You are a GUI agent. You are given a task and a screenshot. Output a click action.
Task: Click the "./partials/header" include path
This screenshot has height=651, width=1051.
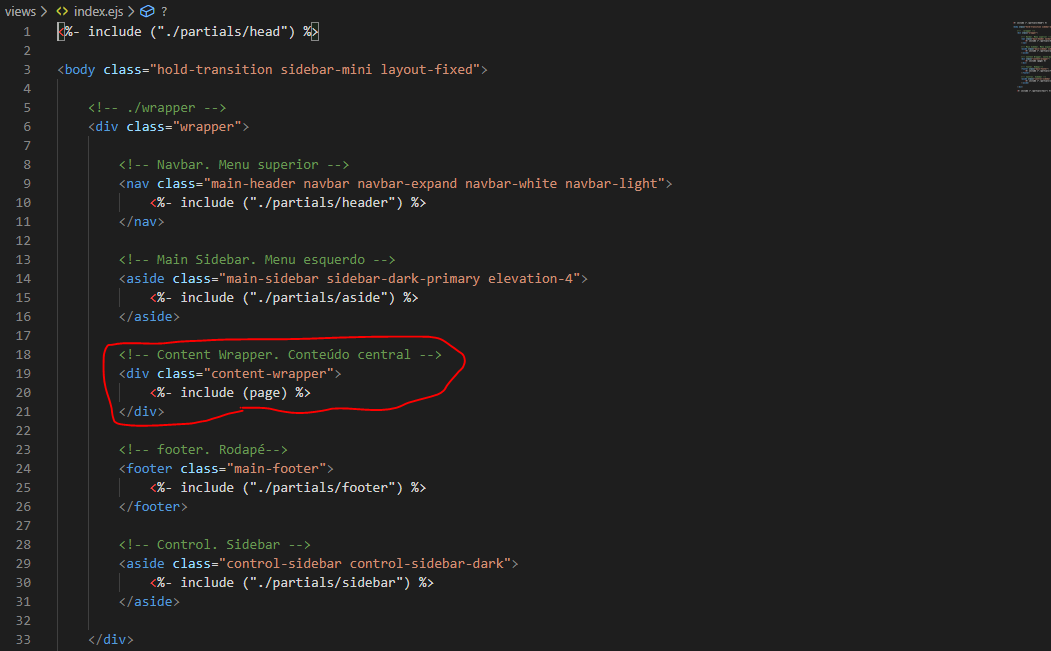click(x=322, y=202)
